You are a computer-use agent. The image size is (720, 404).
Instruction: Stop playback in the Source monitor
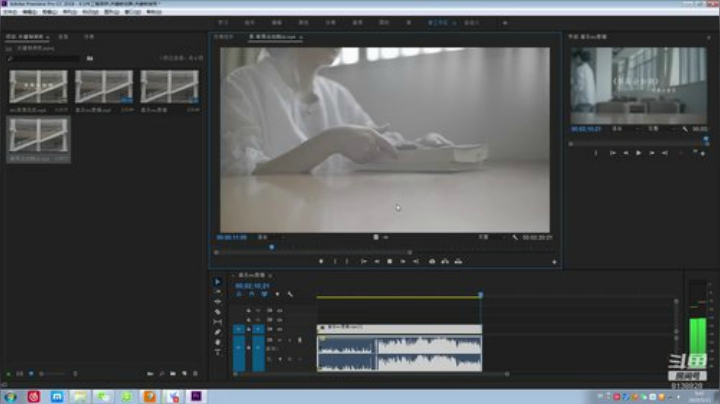(x=389, y=262)
